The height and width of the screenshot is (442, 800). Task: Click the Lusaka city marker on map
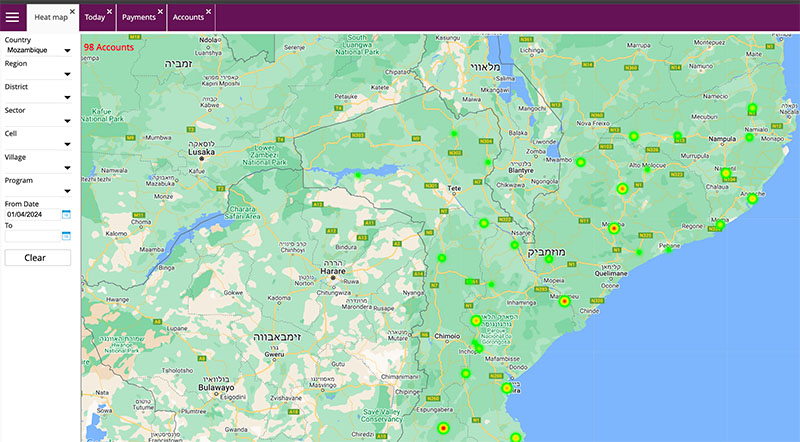[x=204, y=158]
